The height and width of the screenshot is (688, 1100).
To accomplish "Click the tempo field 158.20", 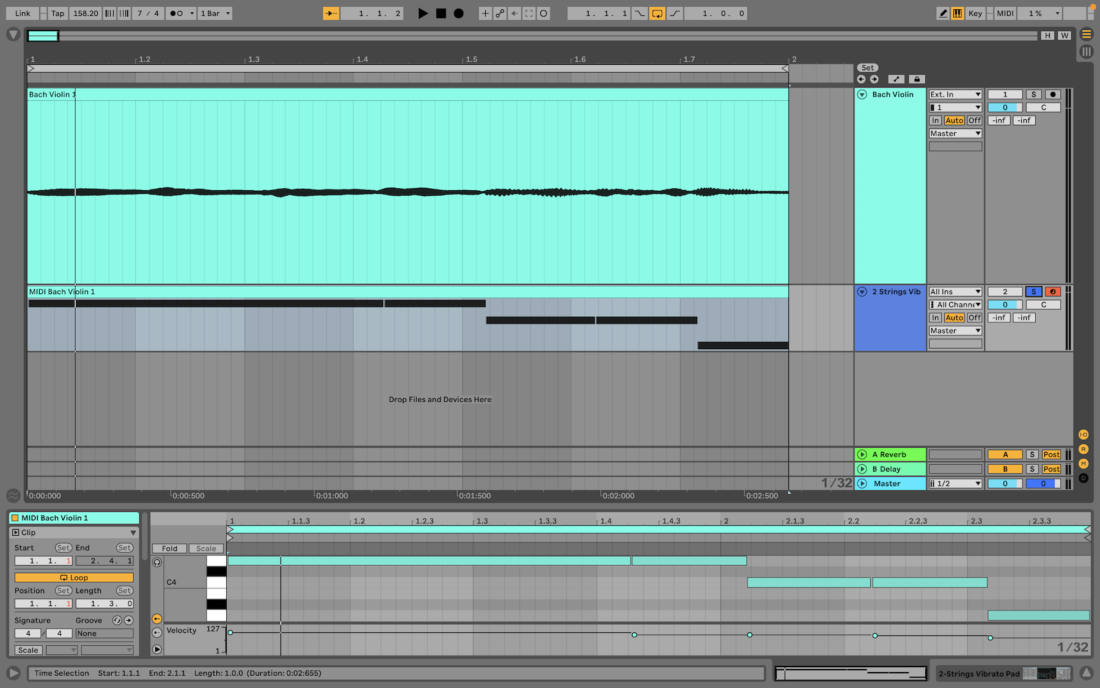I will tap(85, 13).
